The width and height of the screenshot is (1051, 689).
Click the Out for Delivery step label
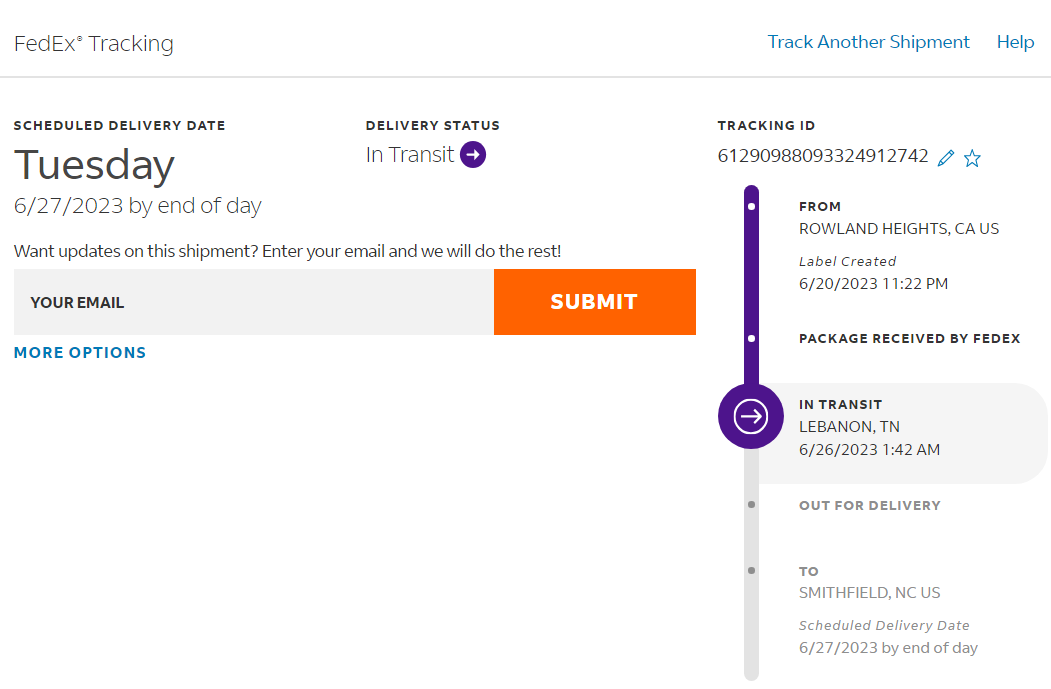pos(869,506)
